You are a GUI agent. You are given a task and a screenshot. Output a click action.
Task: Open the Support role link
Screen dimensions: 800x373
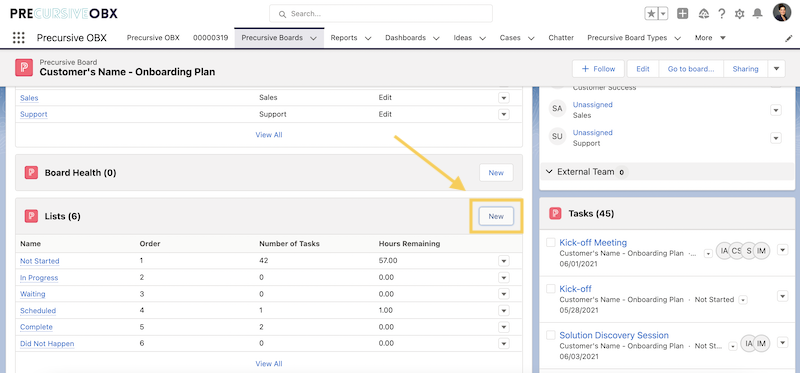coord(34,114)
